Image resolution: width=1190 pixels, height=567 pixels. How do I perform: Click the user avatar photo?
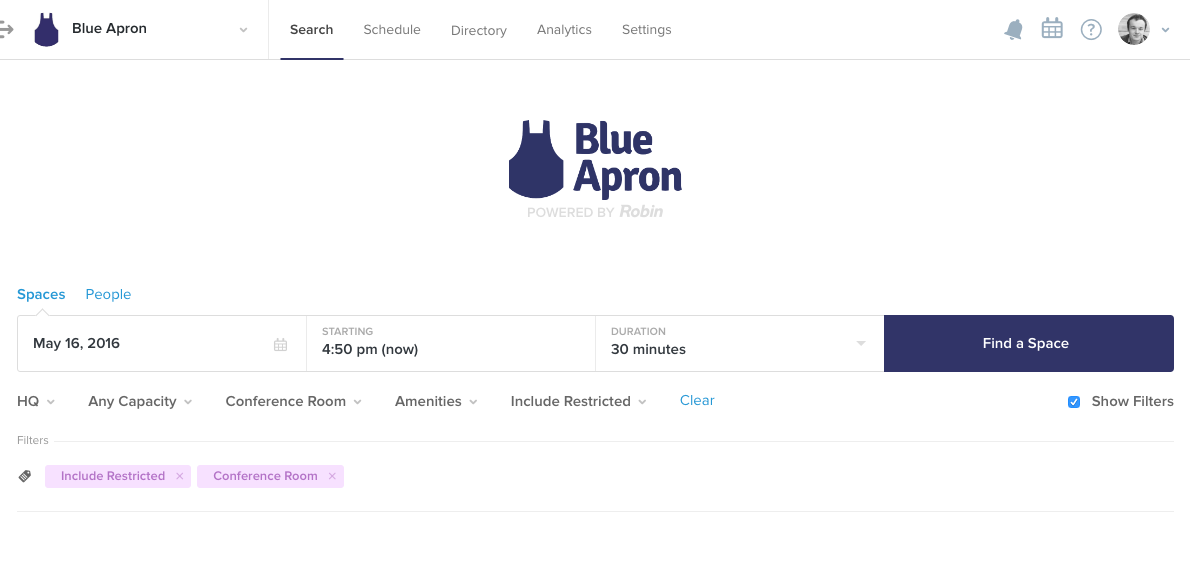[1134, 30]
